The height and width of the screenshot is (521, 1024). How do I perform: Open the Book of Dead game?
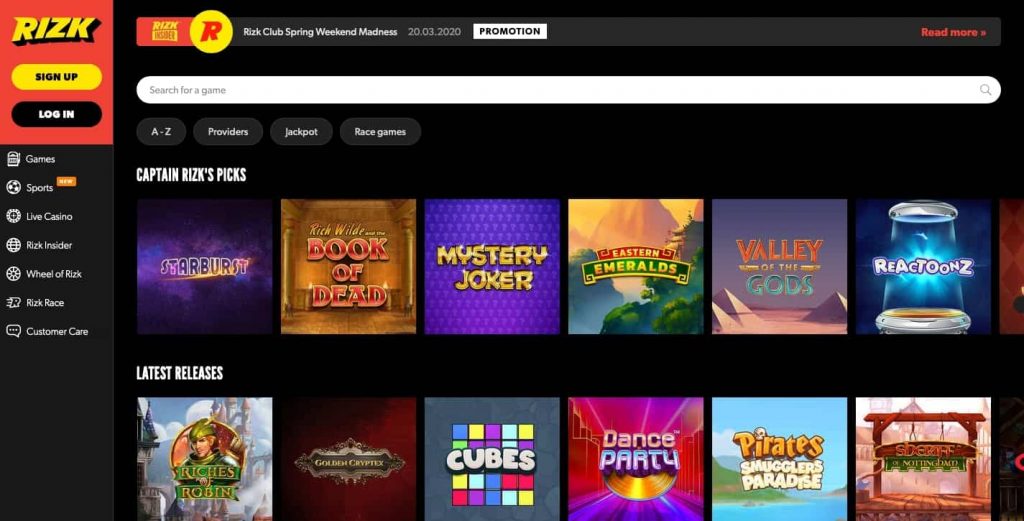tap(348, 266)
